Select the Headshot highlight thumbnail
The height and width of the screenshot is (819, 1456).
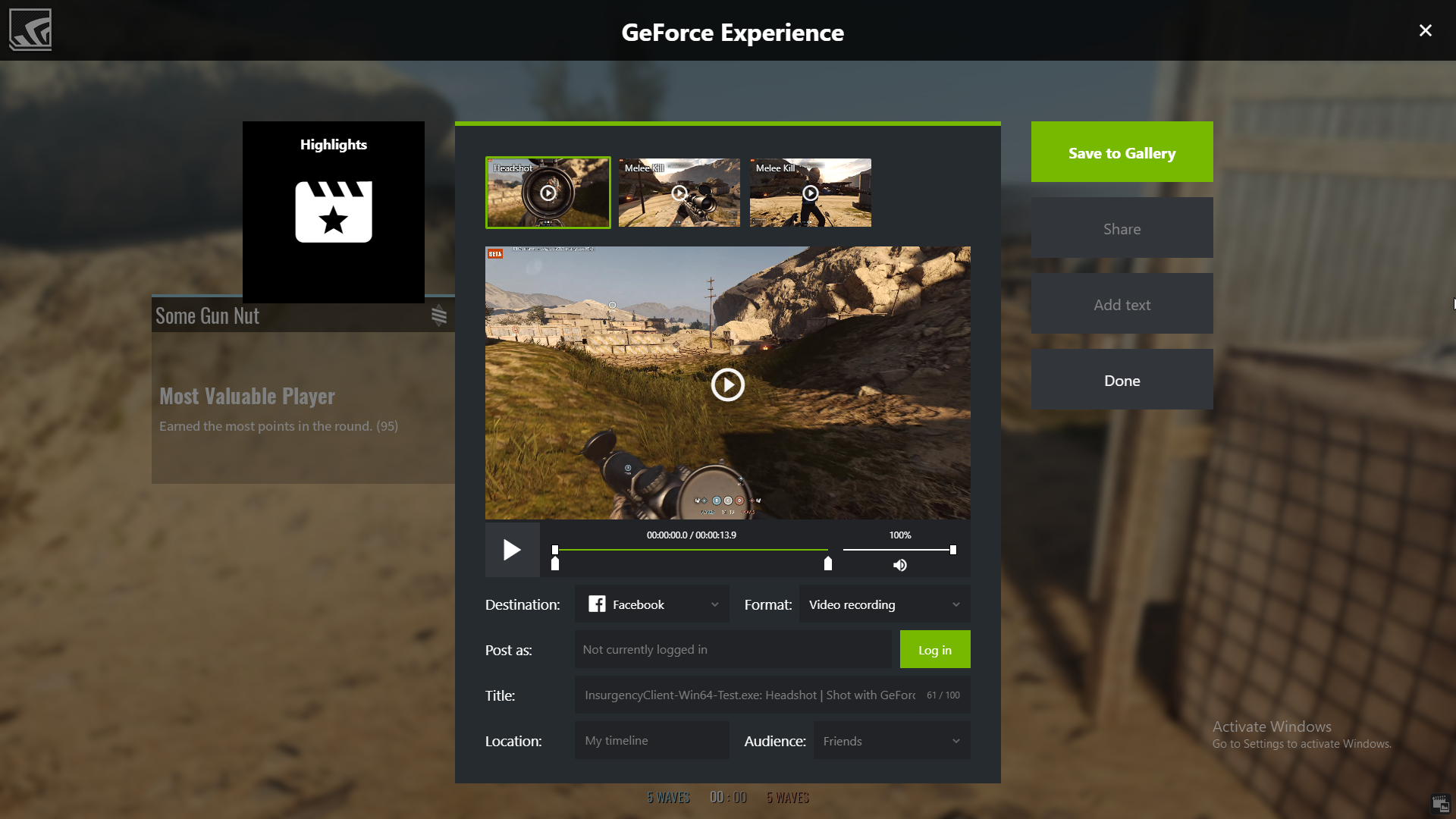(x=548, y=193)
